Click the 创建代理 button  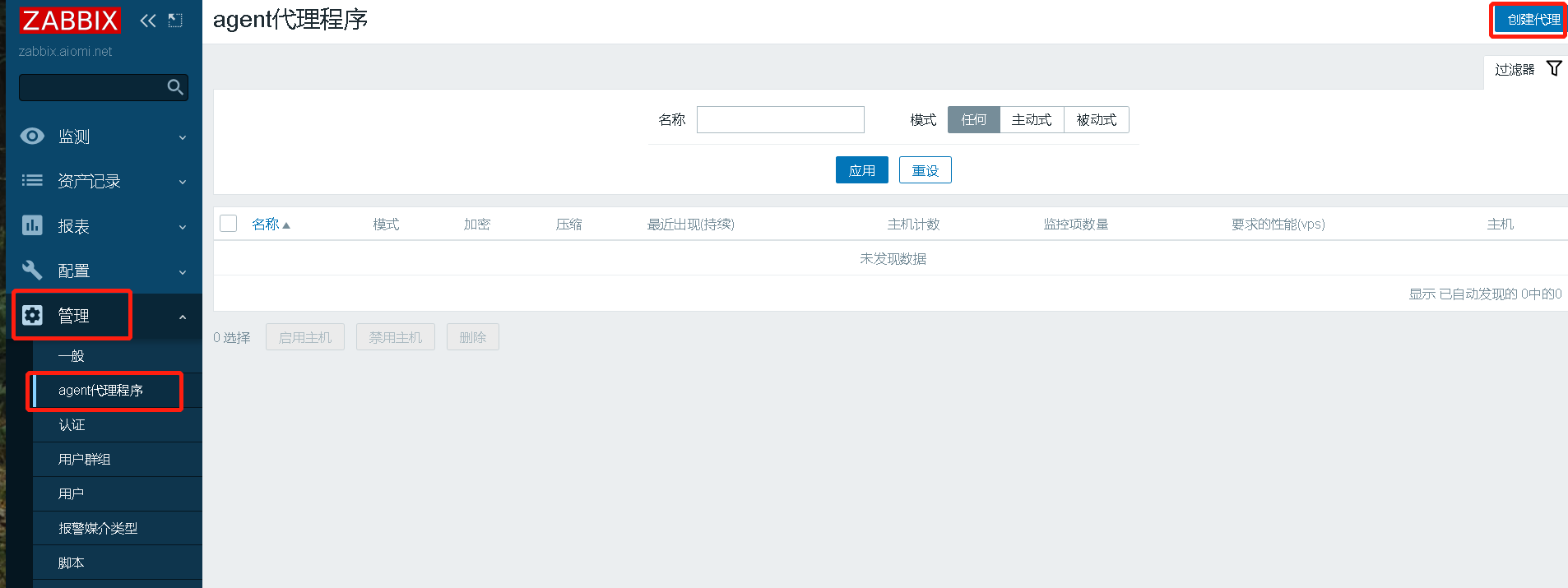1531,20
